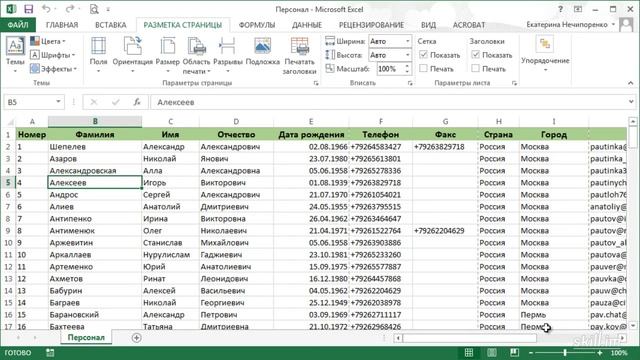Click zoom out minus button
The height and width of the screenshot is (360, 640).
click(x=531, y=353)
